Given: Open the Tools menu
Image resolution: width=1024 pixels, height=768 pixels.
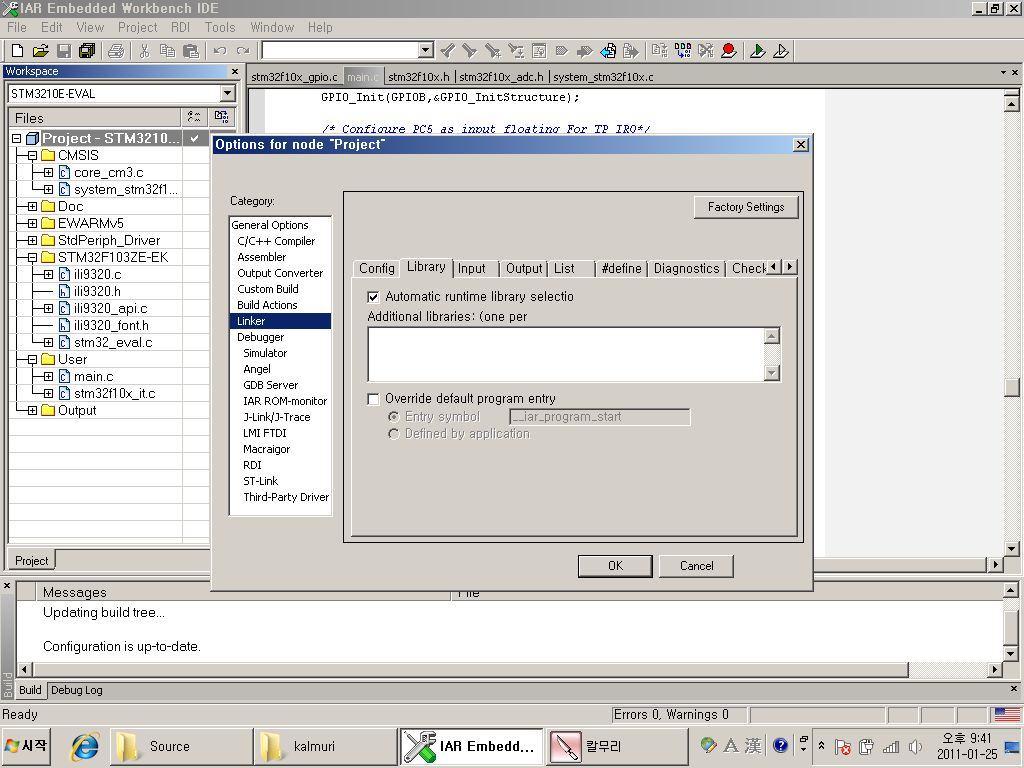Looking at the screenshot, I should tap(219, 27).
